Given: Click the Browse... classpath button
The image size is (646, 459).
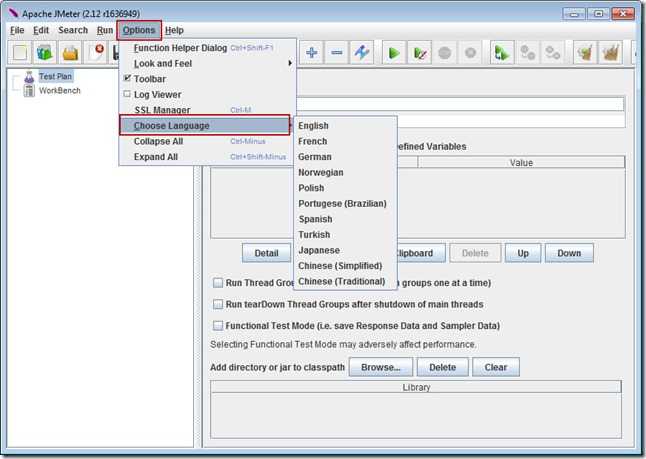Looking at the screenshot, I should point(381,367).
